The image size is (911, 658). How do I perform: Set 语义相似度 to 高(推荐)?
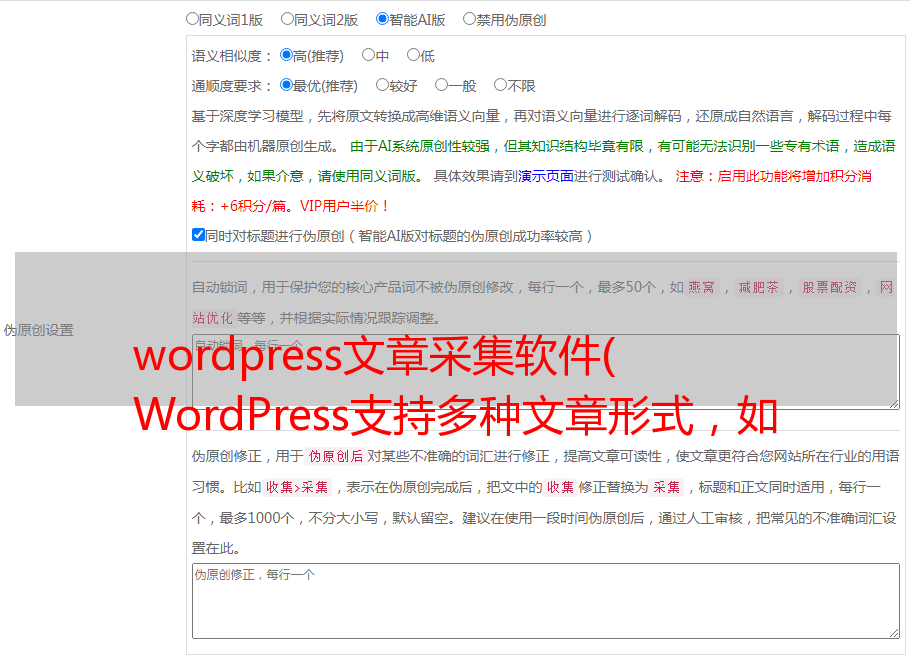(x=286, y=55)
